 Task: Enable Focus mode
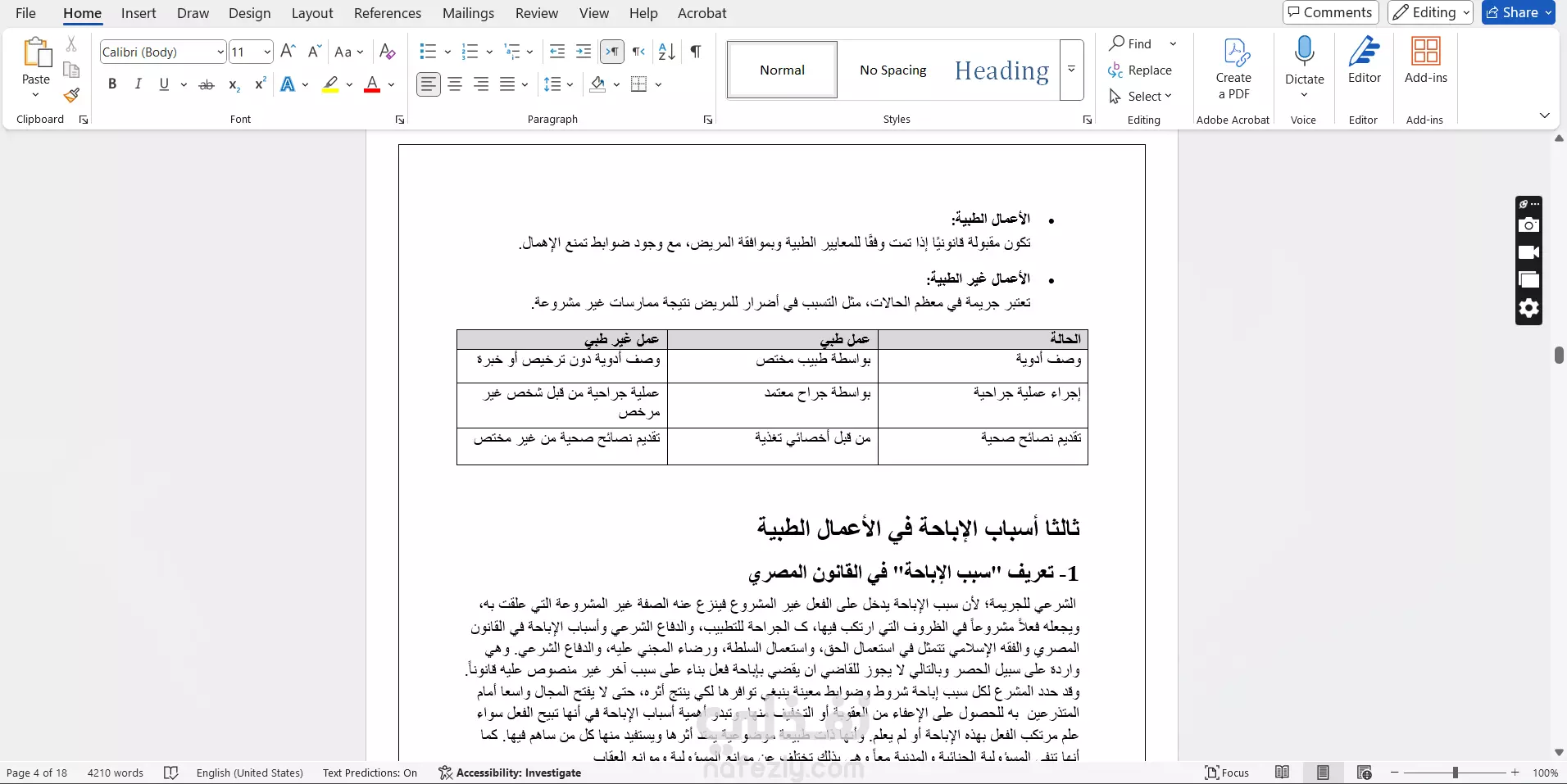click(1227, 773)
